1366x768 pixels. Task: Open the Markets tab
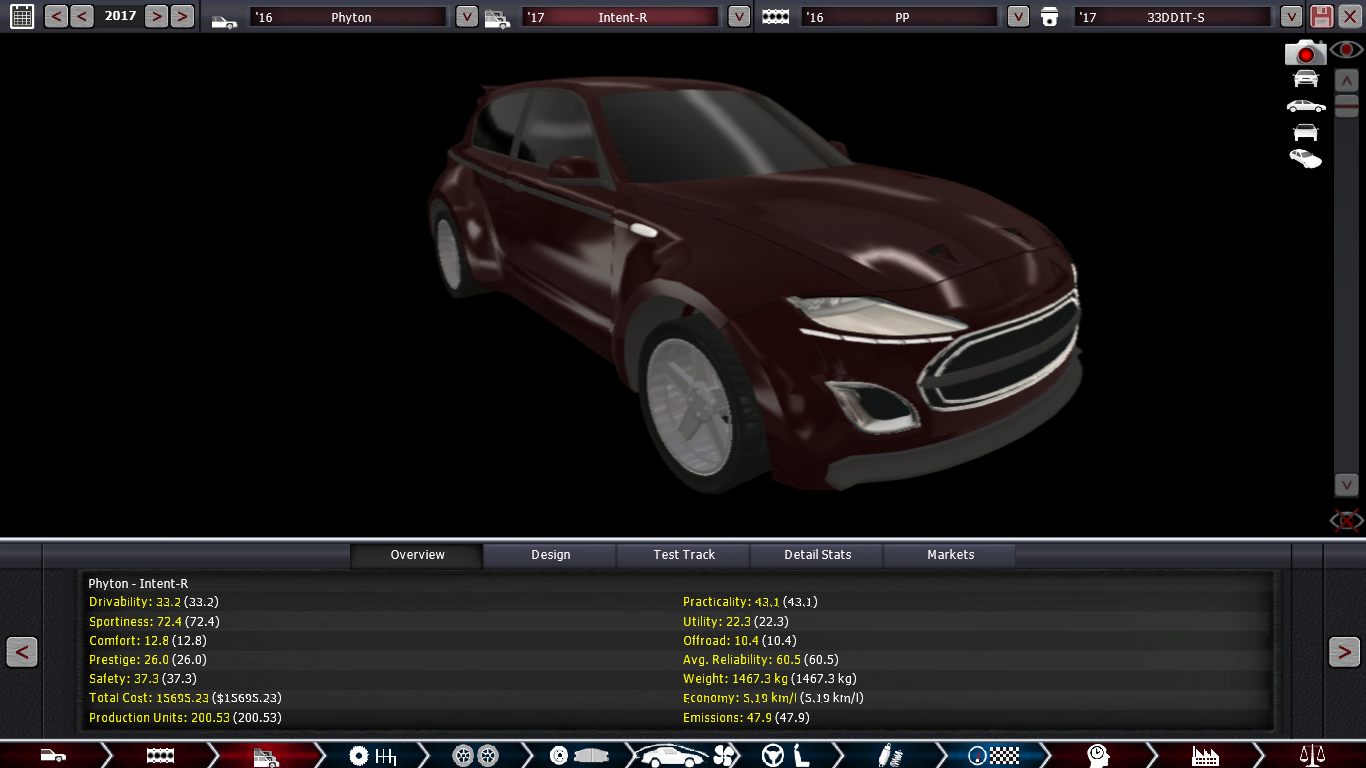coord(950,555)
